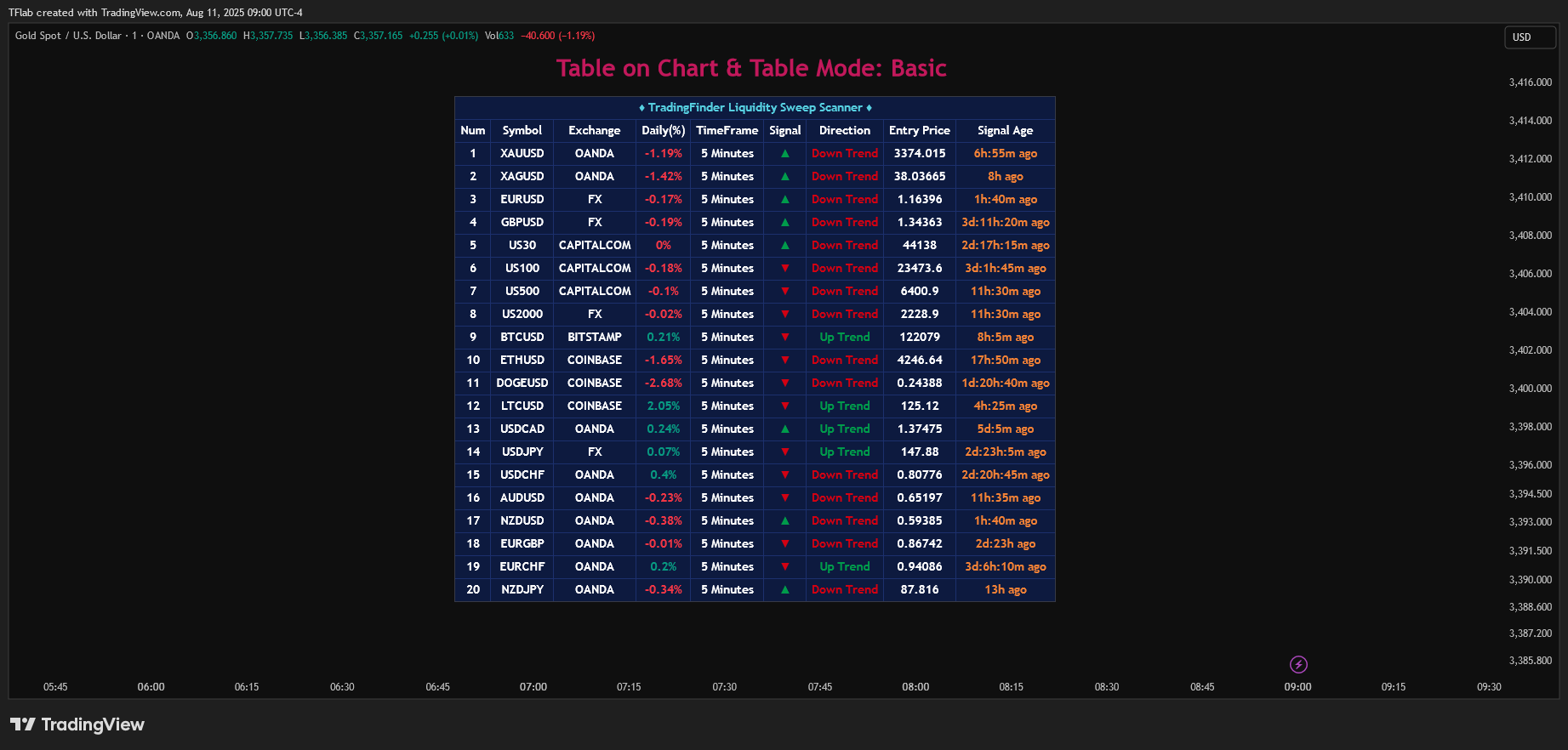This screenshot has width=1568, height=750.
Task: Click the Entry Price column header
Action: (x=920, y=131)
